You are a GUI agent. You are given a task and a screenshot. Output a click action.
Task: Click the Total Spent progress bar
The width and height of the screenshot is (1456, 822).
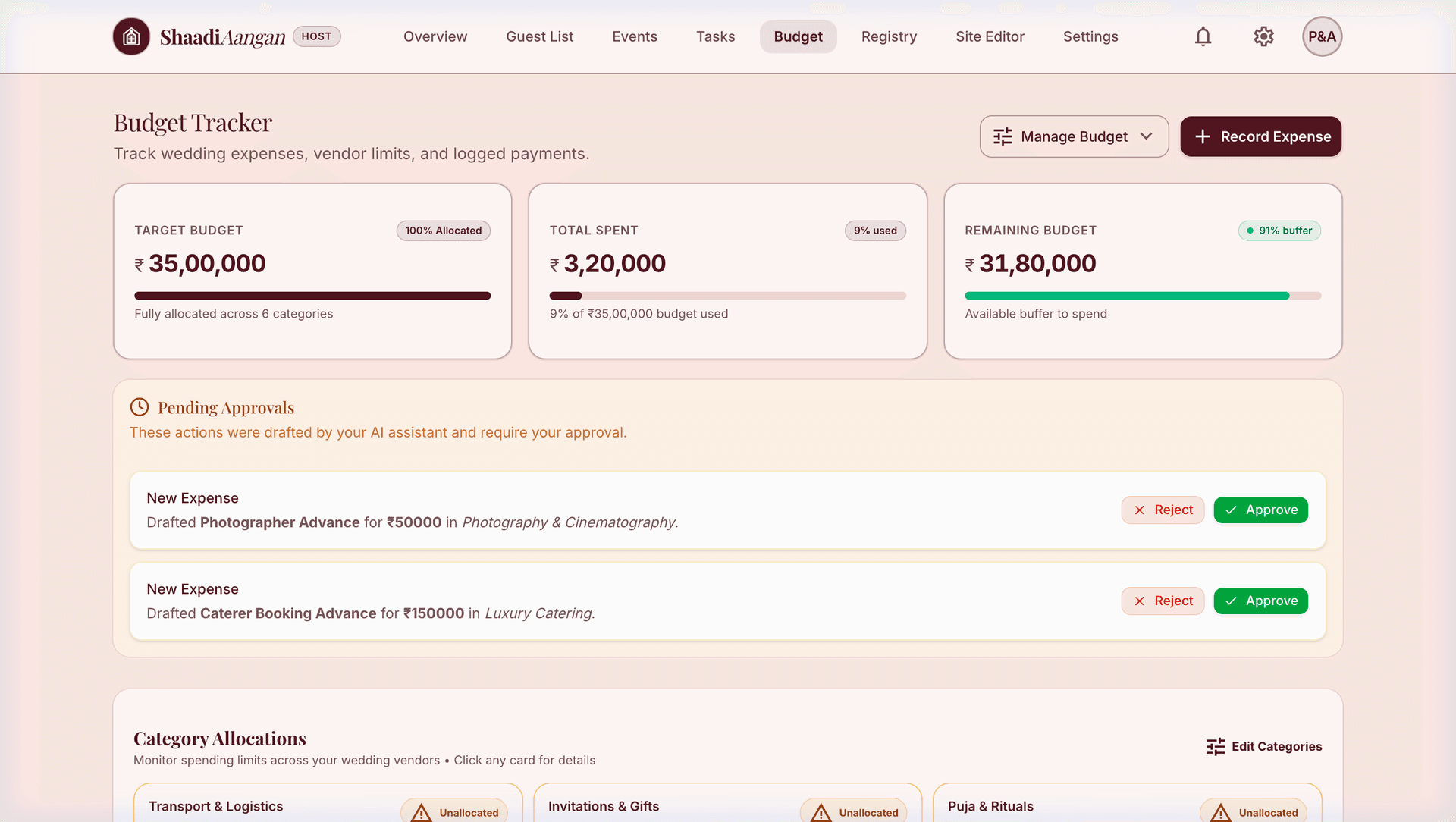[727, 296]
